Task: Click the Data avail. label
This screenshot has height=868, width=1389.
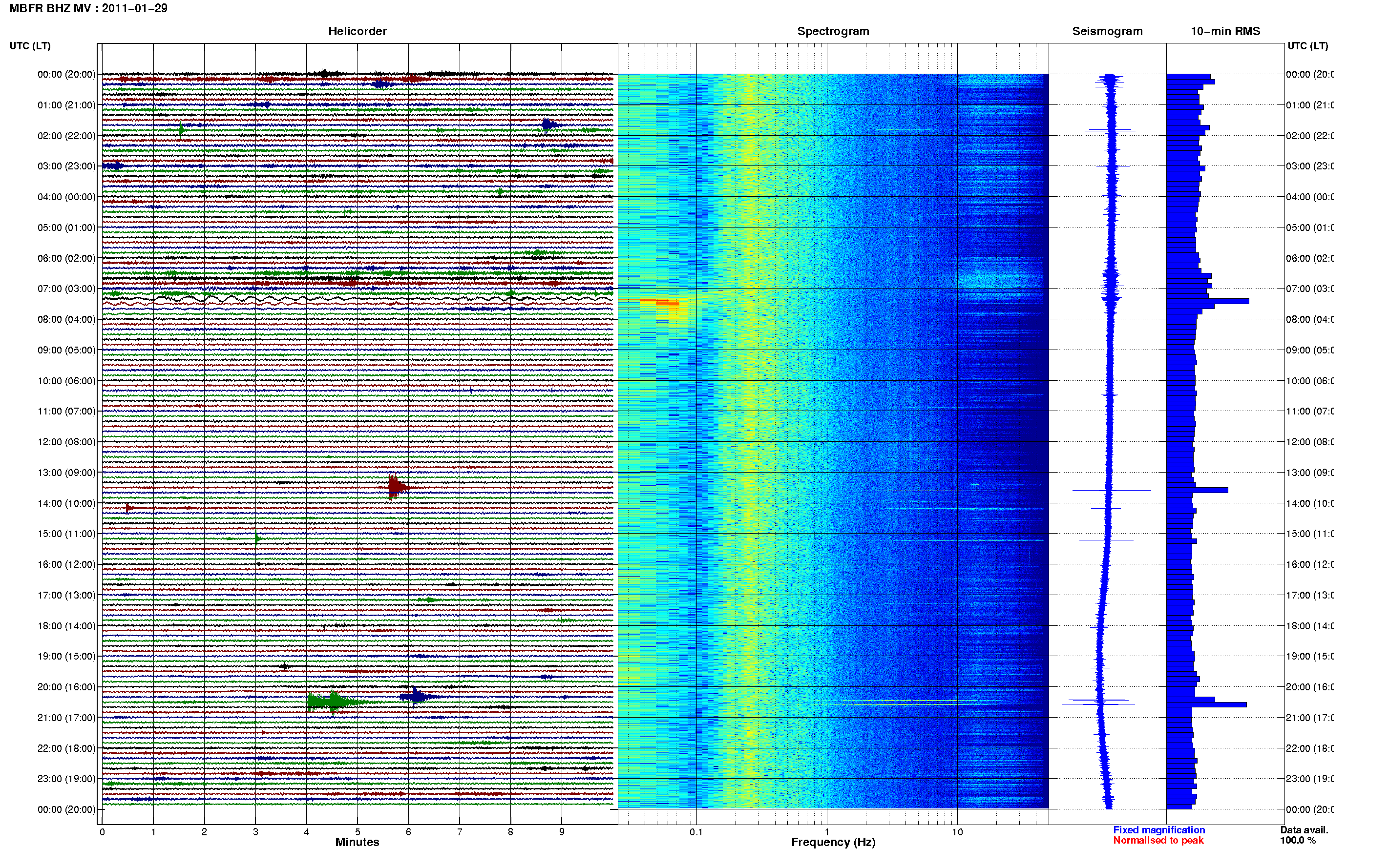Action: click(x=1304, y=830)
